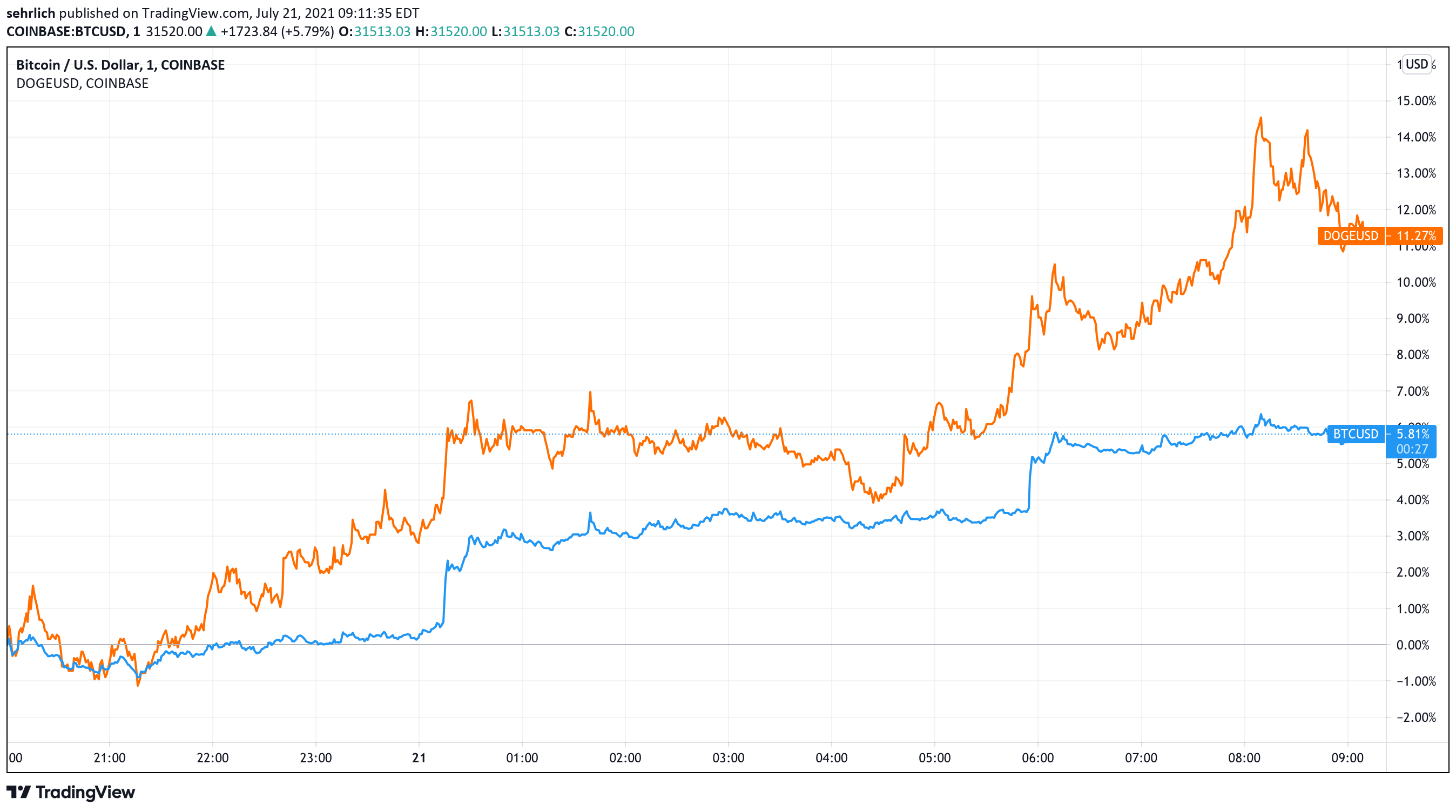Click the sehrlich author name

pos(31,13)
